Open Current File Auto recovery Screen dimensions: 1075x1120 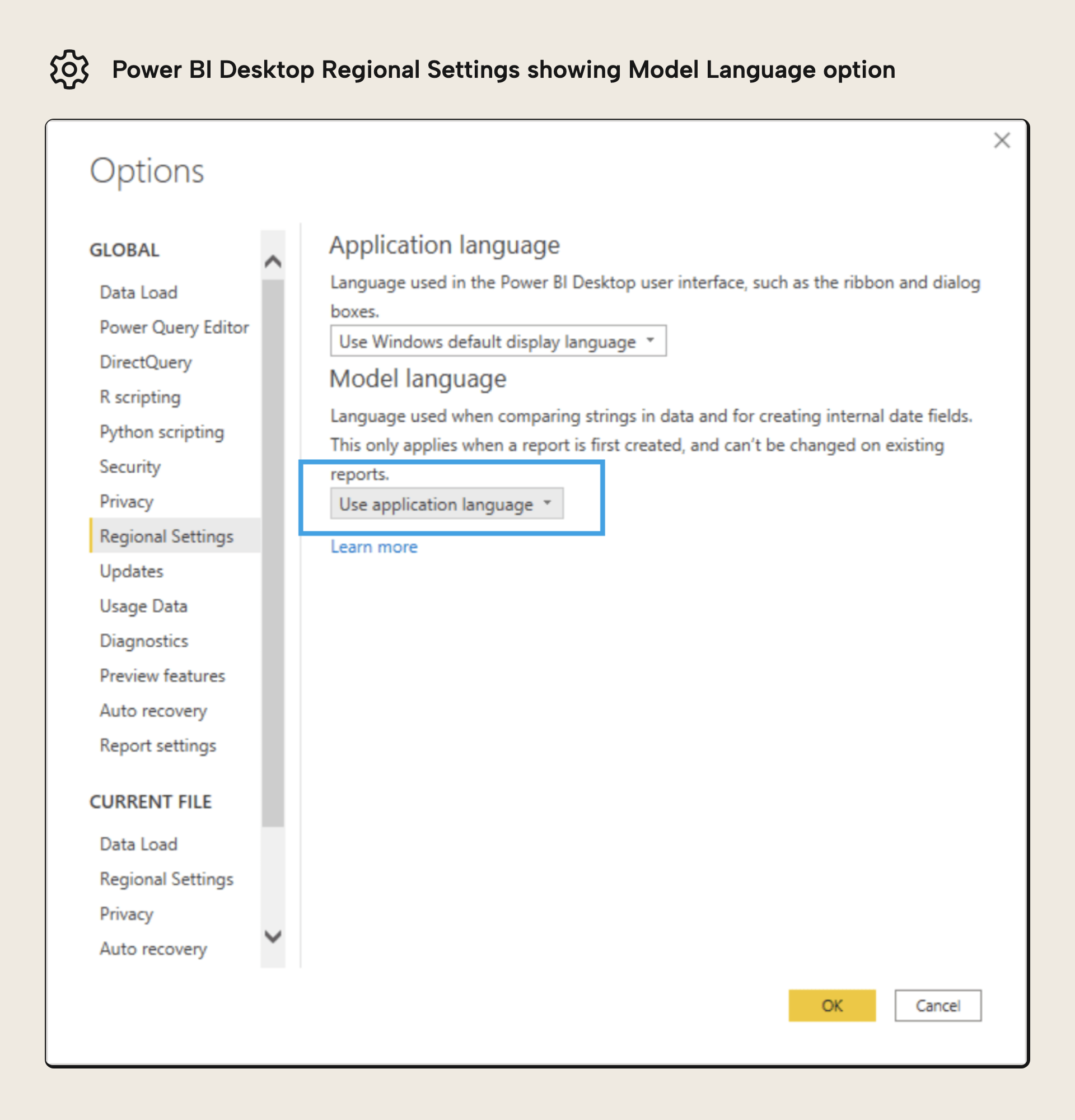[153, 949]
